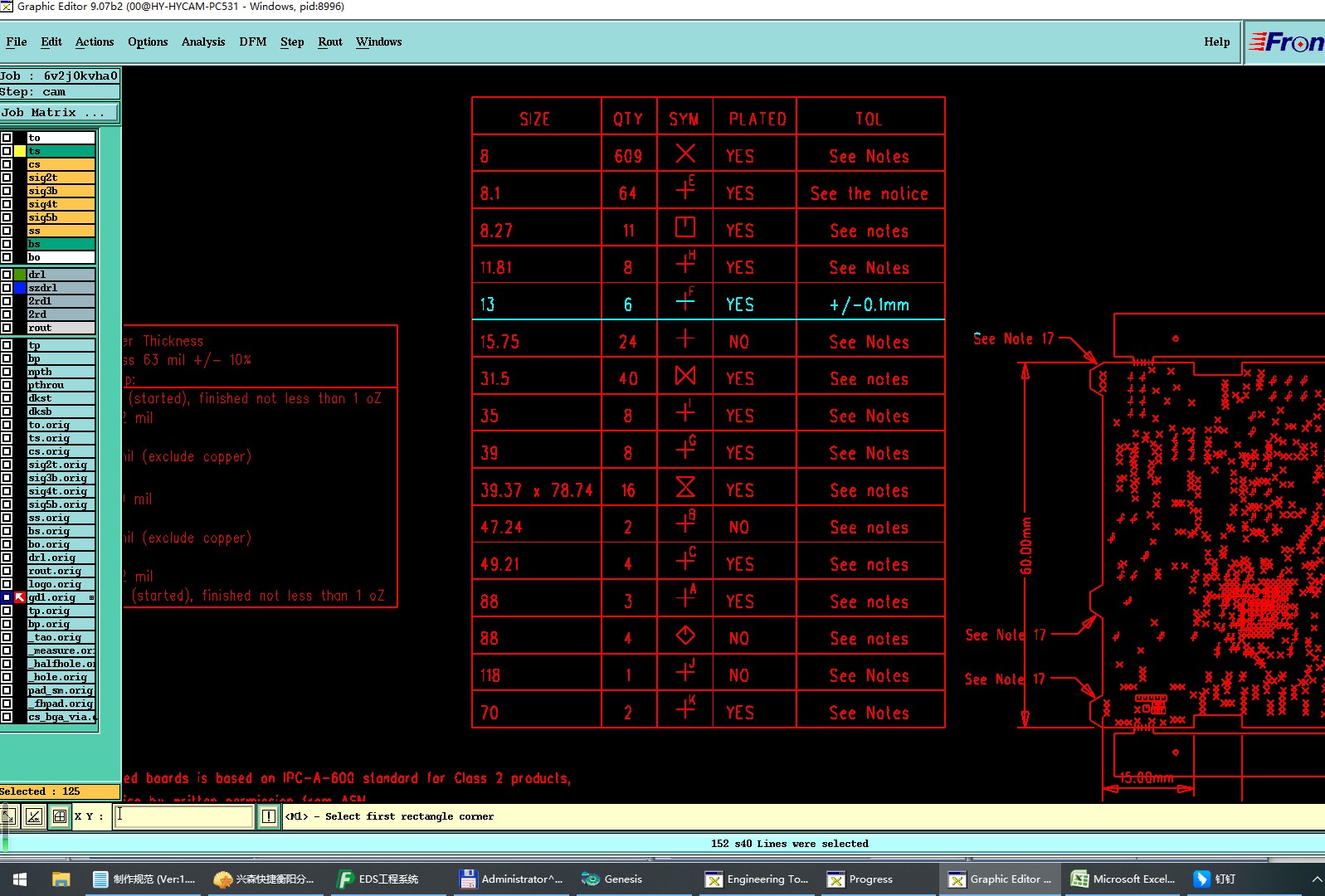The image size is (1325, 896).
Task: Toggle the checkbox for layer to
Action: tap(7, 138)
